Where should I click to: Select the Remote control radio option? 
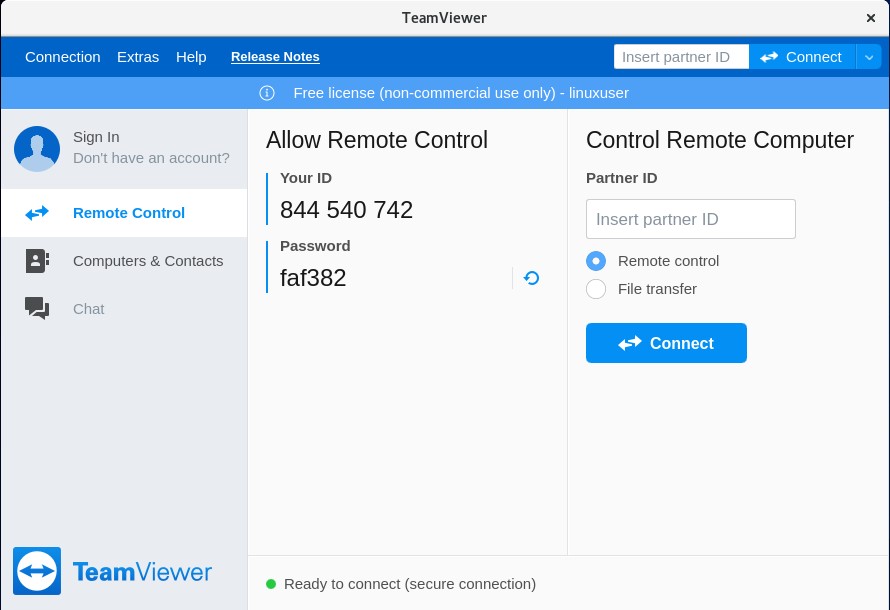tap(596, 261)
